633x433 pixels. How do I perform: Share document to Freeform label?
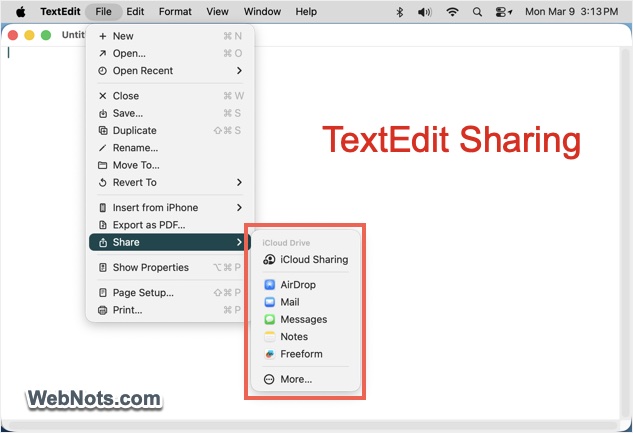point(301,354)
